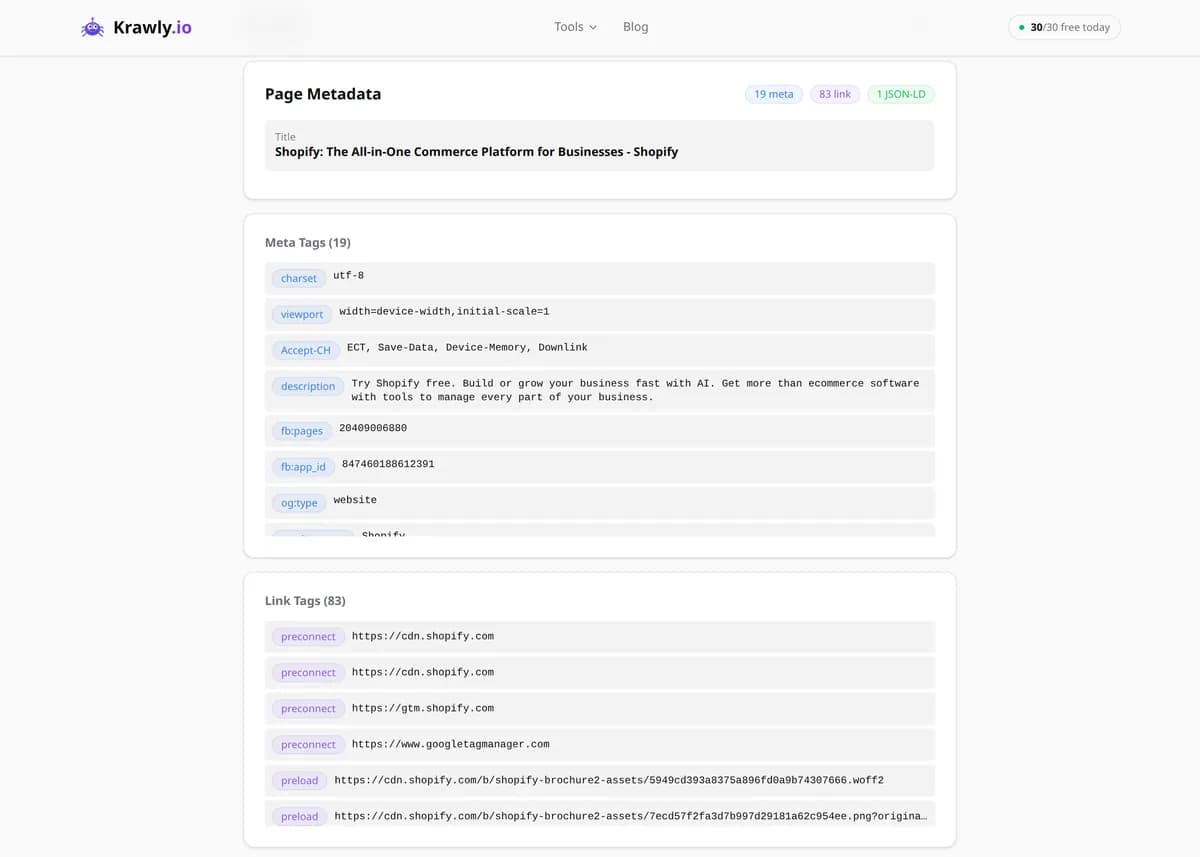Select the Shopify page title text
Screen dimensions: 1200x857
476,152
